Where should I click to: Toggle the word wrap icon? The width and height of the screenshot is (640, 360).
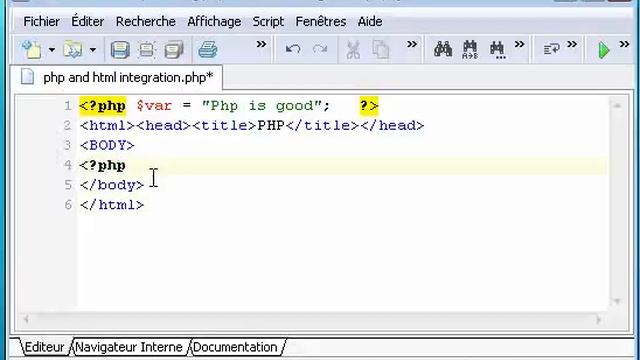point(551,50)
